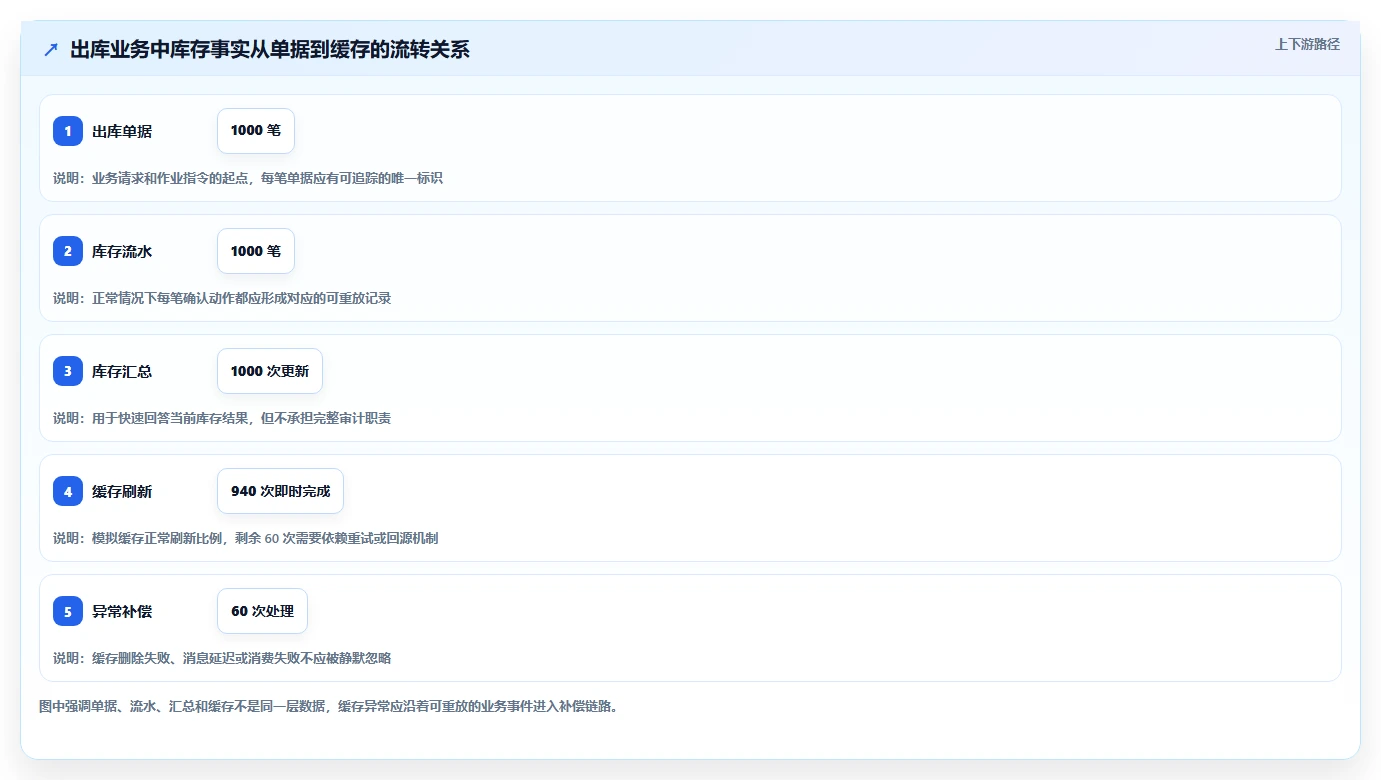The image size is (1381, 780).
Task: Click the 上下游路径 label at top right
Action: pyautogui.click(x=1307, y=44)
